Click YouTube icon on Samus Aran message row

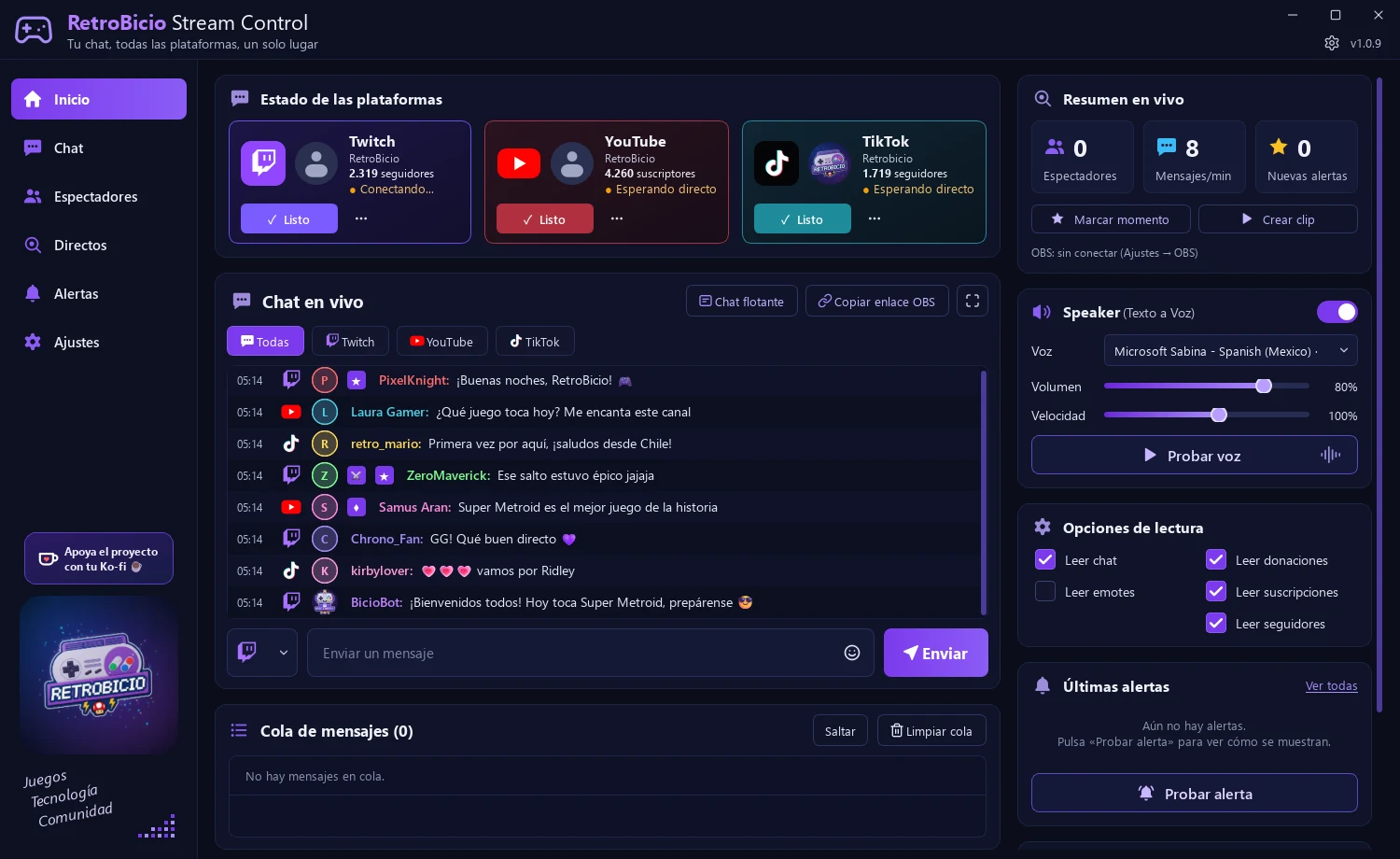[291, 507]
